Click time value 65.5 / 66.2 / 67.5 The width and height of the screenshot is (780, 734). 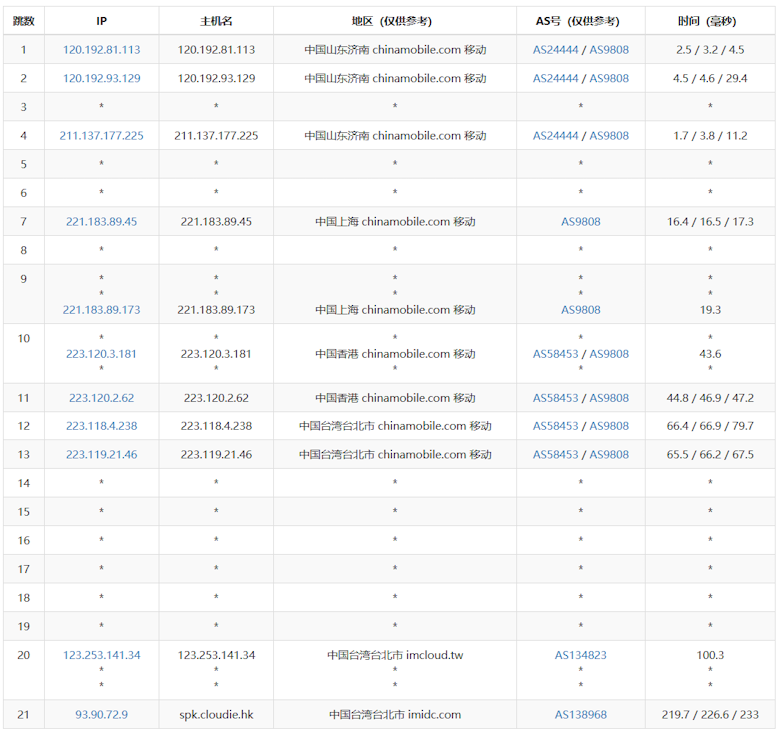710,454
